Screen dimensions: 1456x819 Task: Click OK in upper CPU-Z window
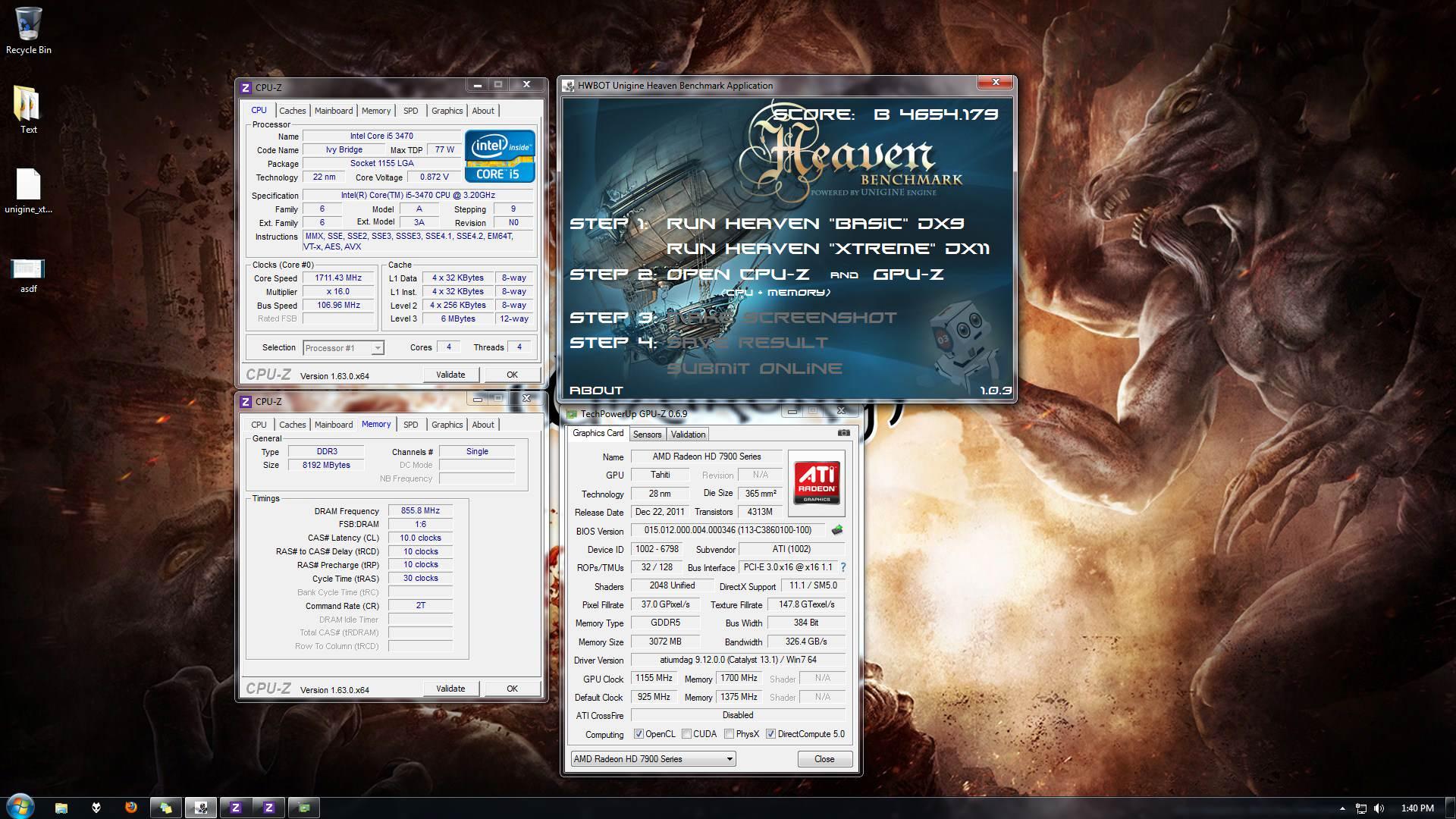[512, 375]
